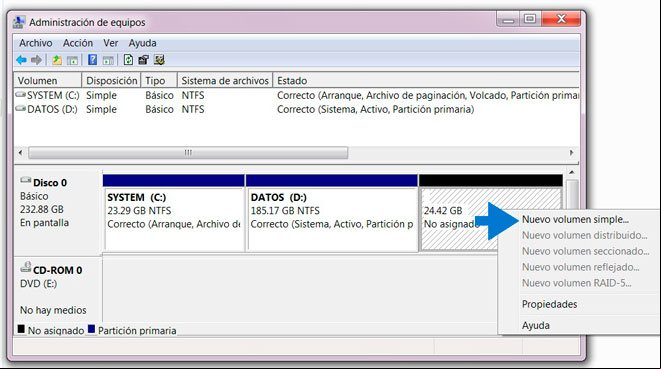The width and height of the screenshot is (661, 369).
Task: Toggle the action pane toolbar icon
Action: pyautogui.click(x=108, y=60)
